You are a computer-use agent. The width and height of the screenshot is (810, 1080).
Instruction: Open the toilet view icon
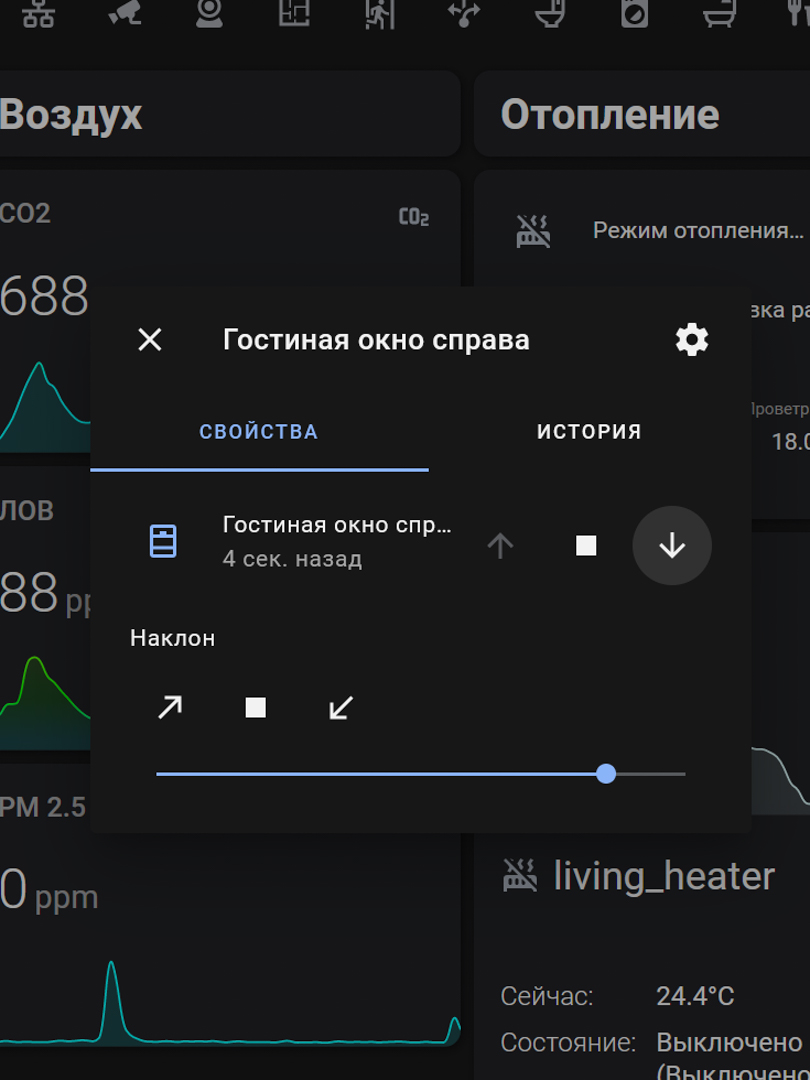pyautogui.click(x=550, y=14)
